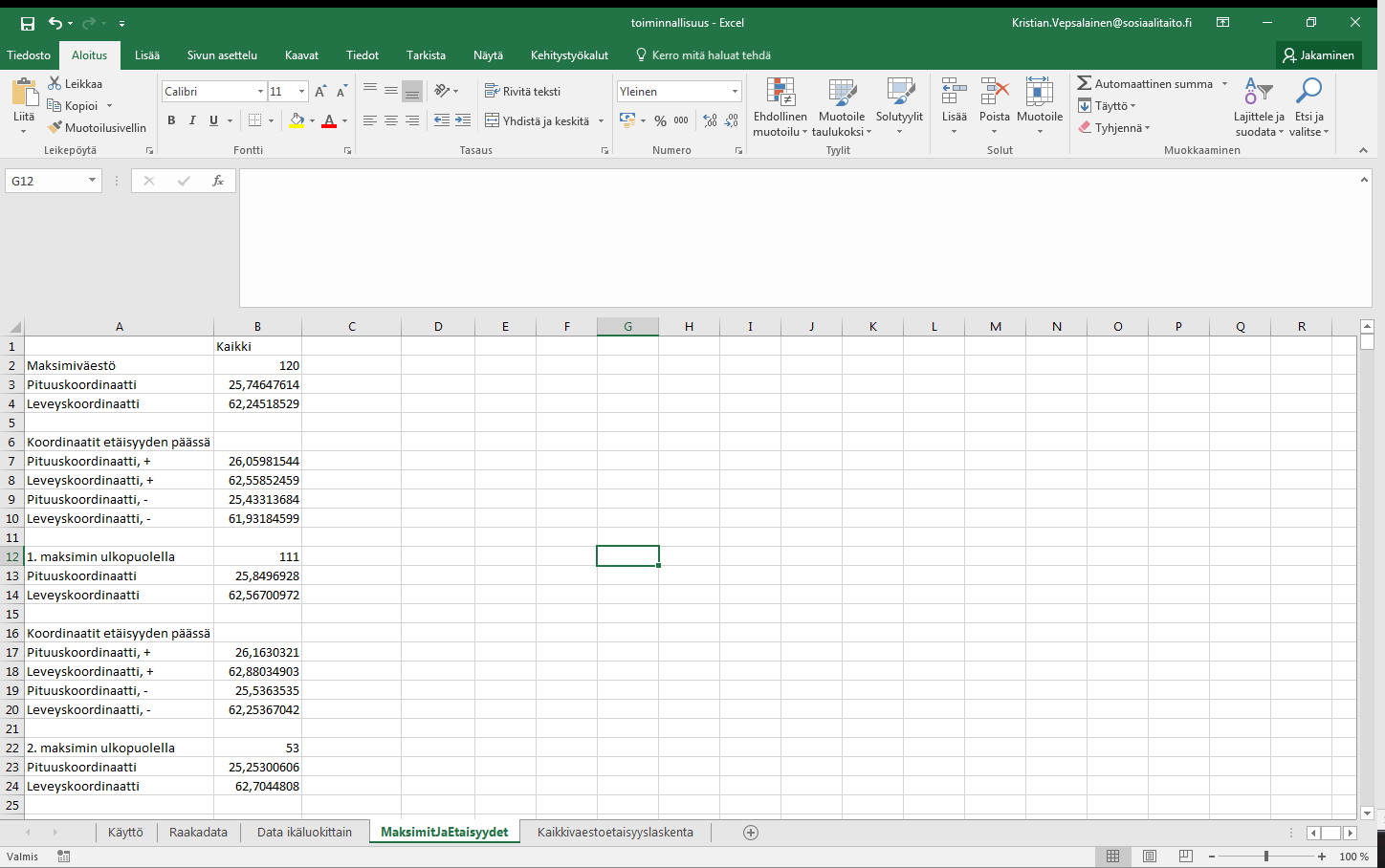Copy selection with Kopioi
Image resolution: width=1385 pixels, height=868 pixels.
(x=74, y=106)
